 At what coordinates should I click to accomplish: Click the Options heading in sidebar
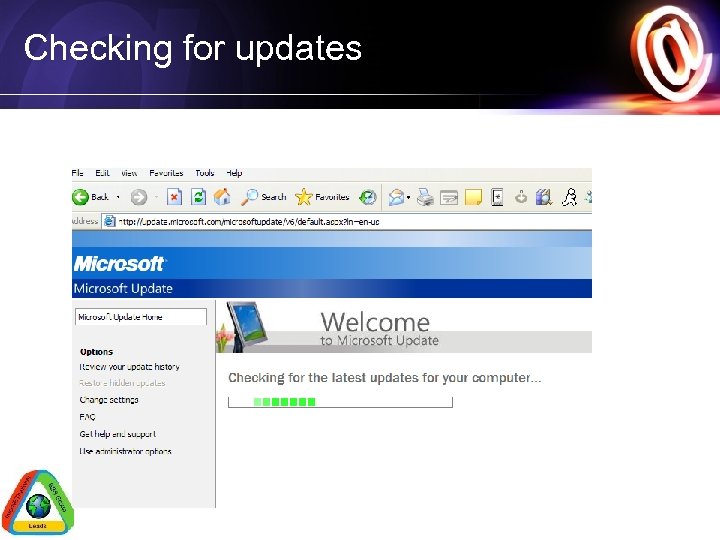click(x=96, y=352)
